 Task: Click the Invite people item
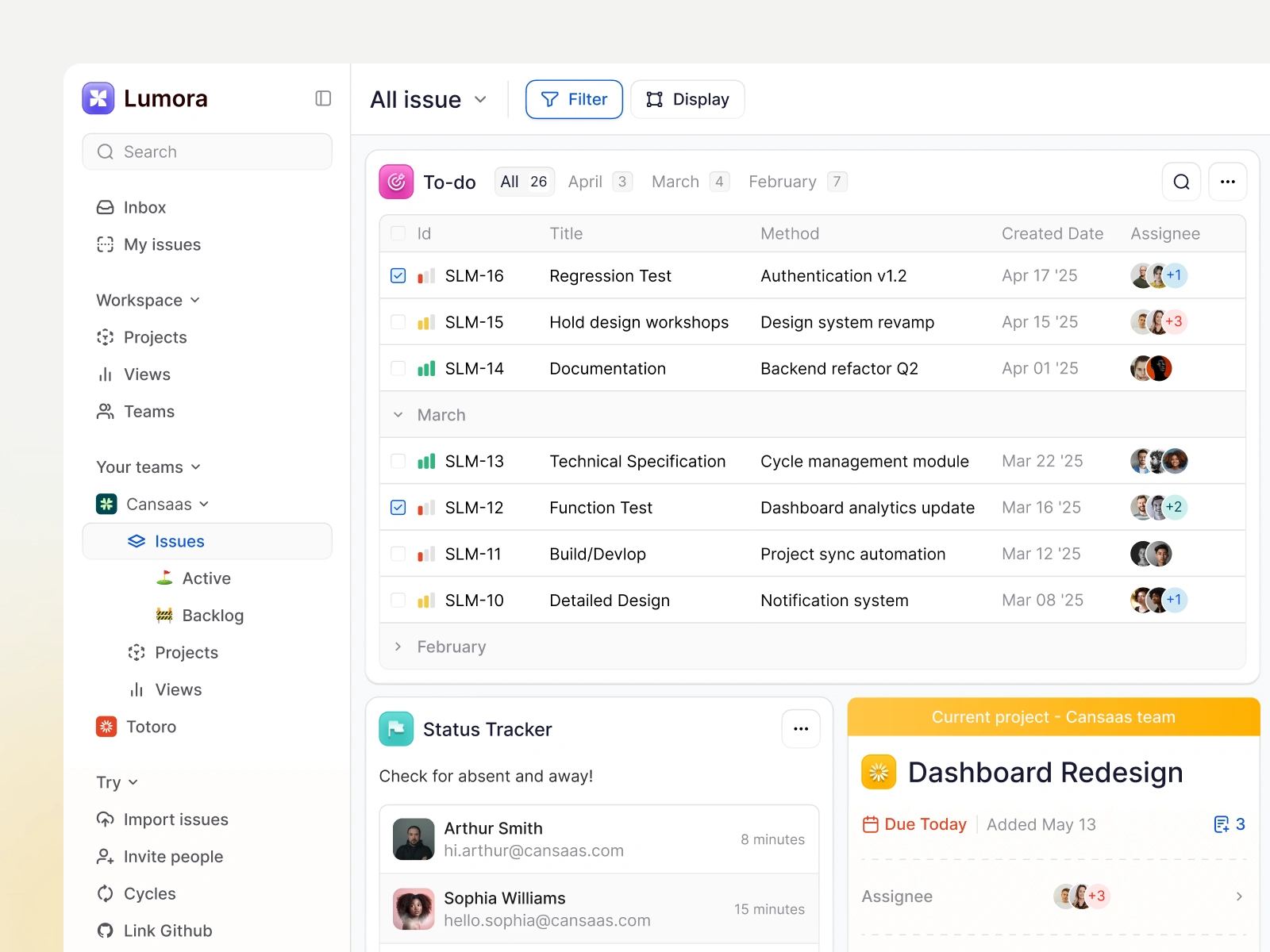(160, 857)
